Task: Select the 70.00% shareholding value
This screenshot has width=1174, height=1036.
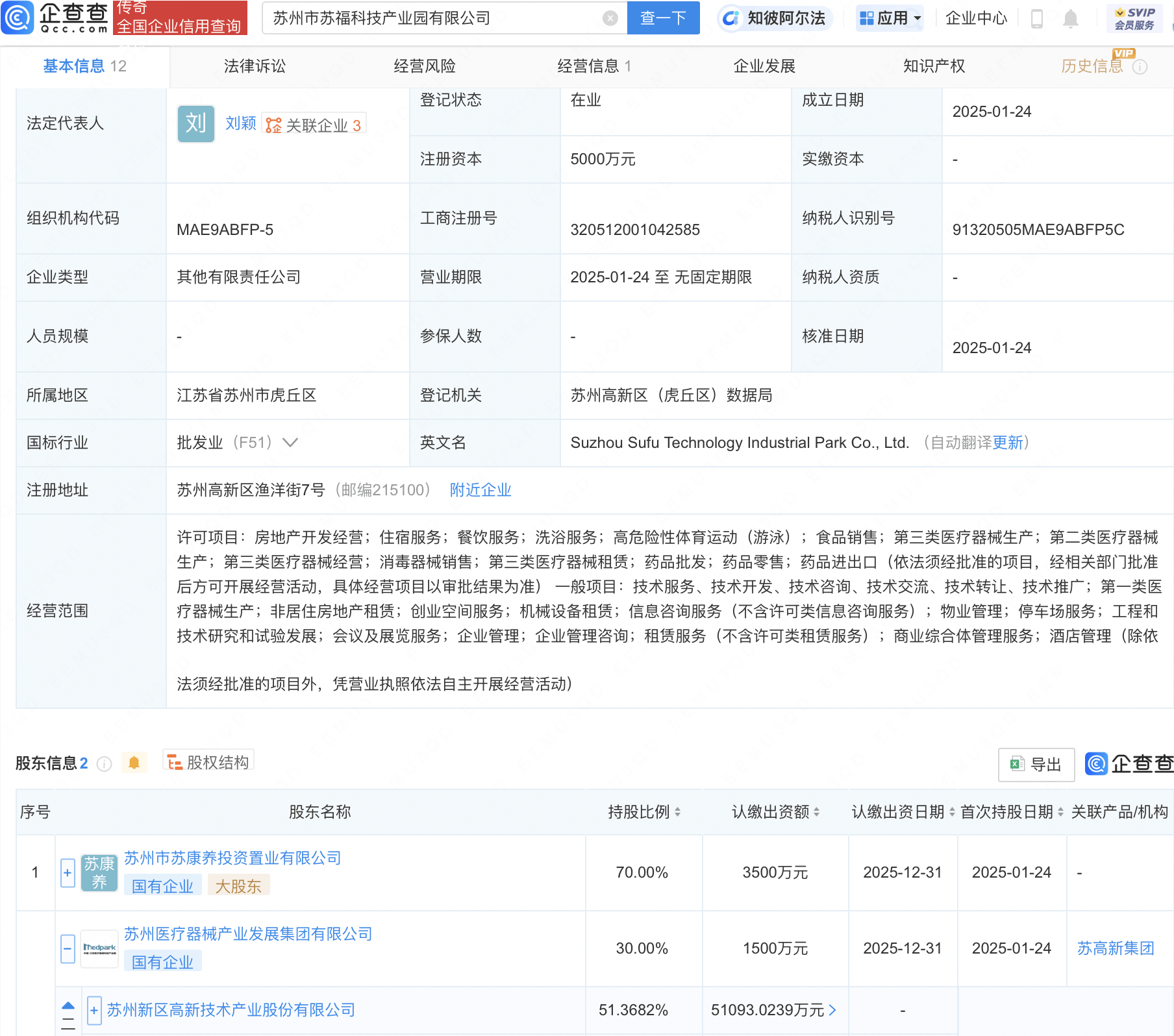Action: pos(642,872)
